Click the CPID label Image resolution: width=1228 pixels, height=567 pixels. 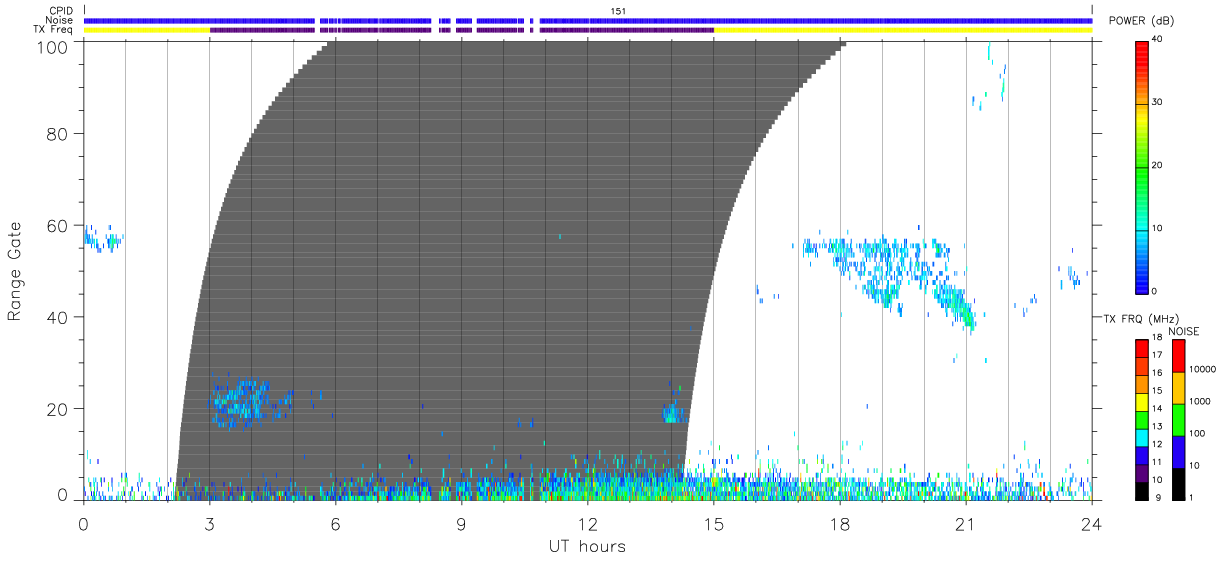[x=60, y=11]
